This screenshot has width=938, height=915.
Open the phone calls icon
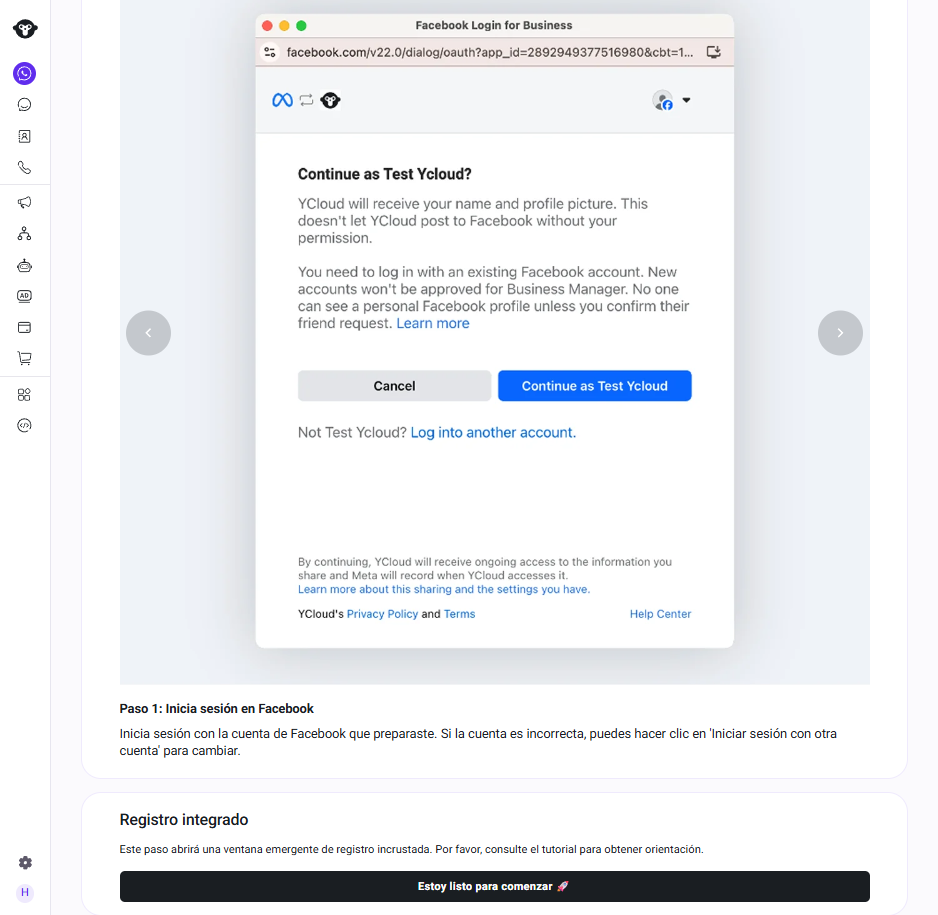pyautogui.click(x=25, y=167)
